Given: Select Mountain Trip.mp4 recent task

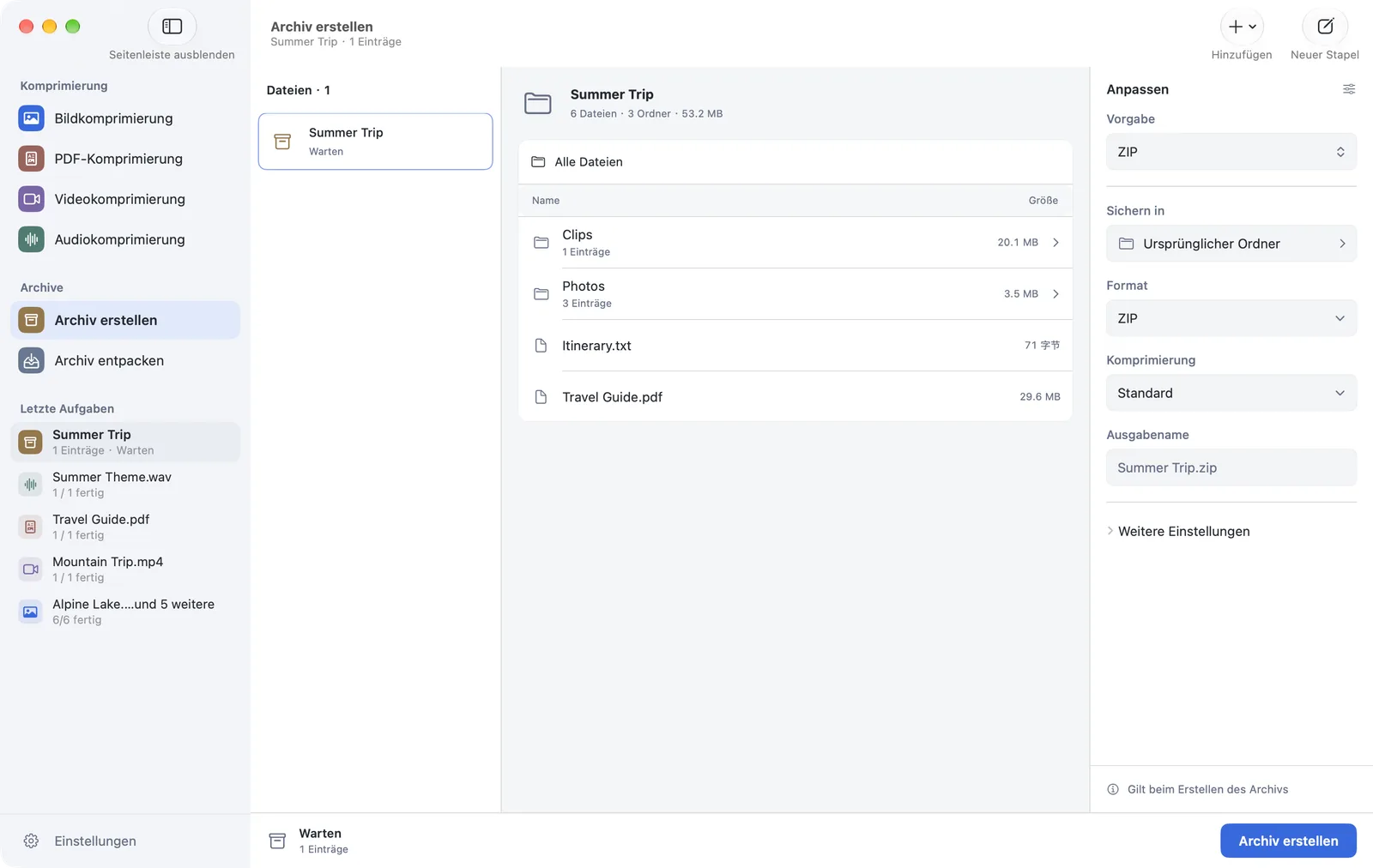Looking at the screenshot, I should tap(125, 569).
